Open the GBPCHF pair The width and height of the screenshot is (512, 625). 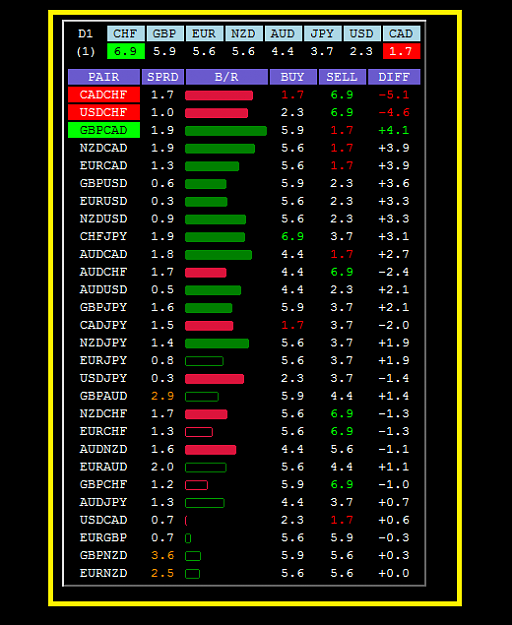(104, 484)
